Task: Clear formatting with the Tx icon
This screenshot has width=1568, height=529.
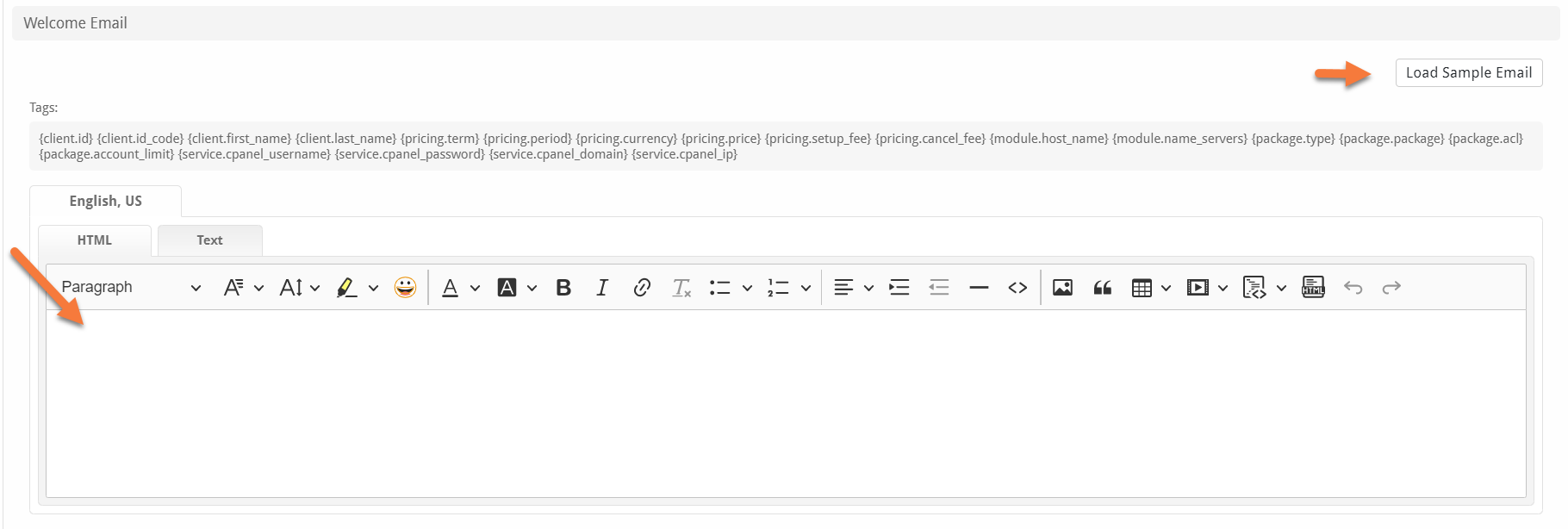Action: 681,288
